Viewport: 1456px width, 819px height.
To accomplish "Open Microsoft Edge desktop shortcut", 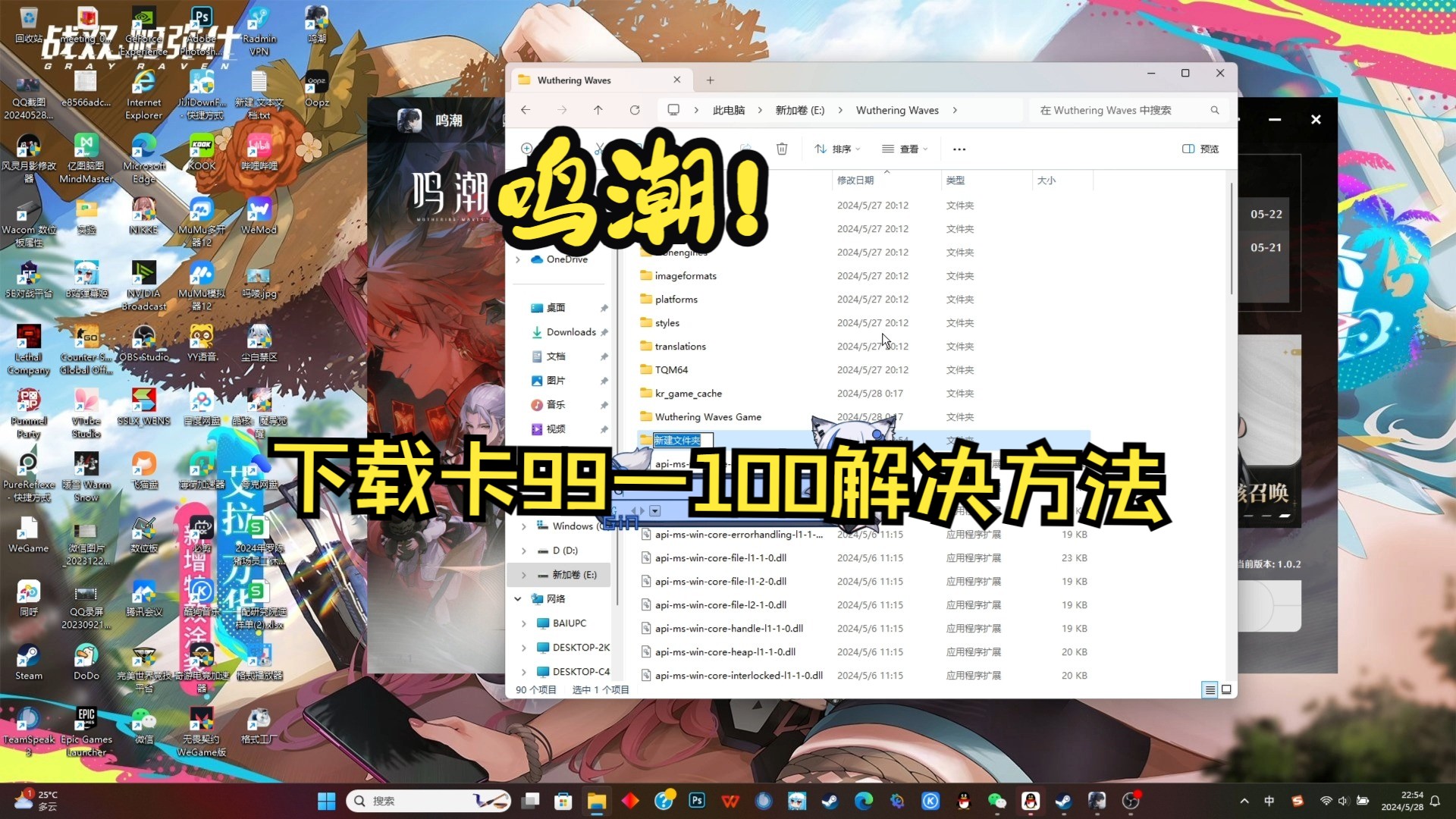I will click(x=144, y=158).
